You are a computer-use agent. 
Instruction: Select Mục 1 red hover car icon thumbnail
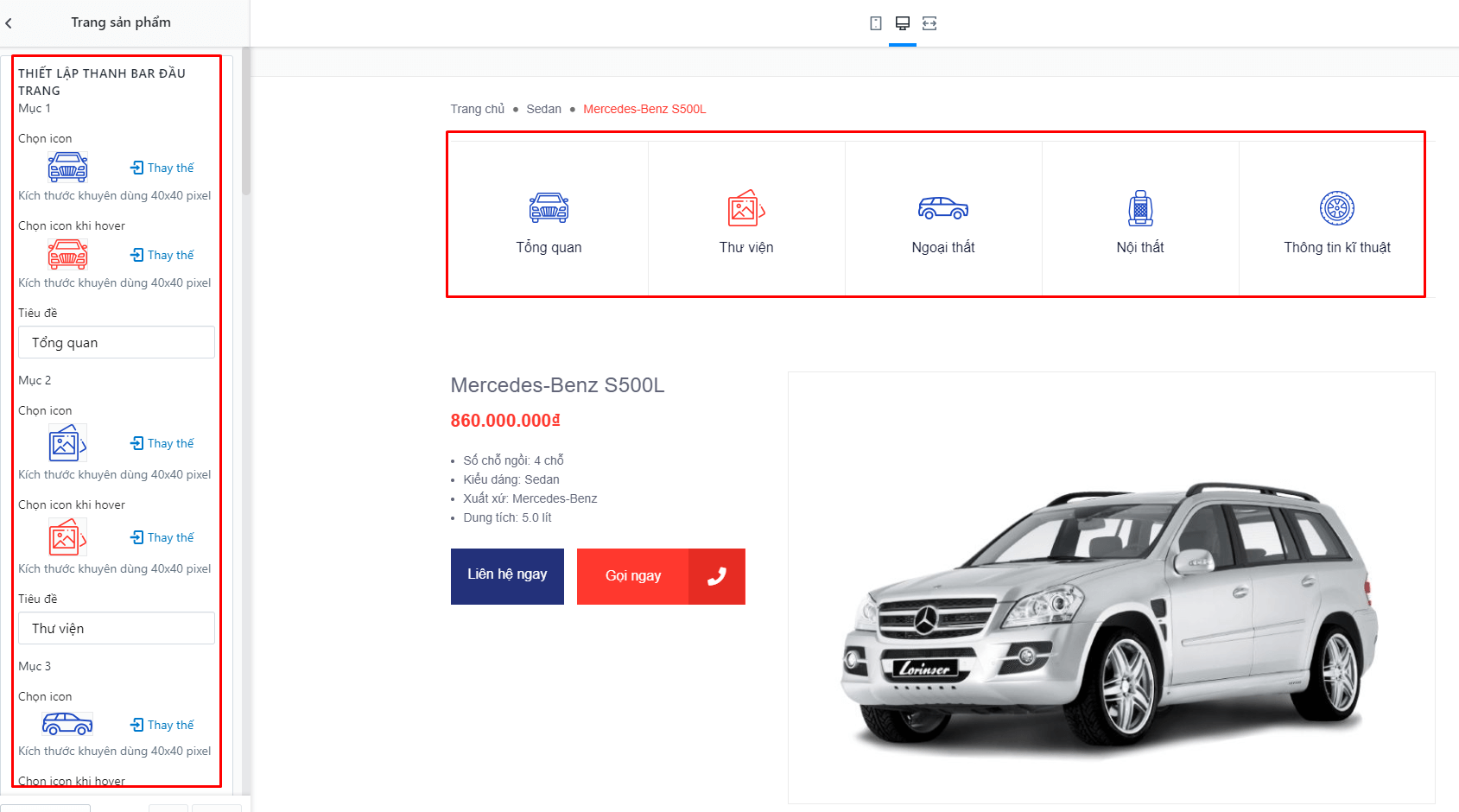[x=68, y=254]
